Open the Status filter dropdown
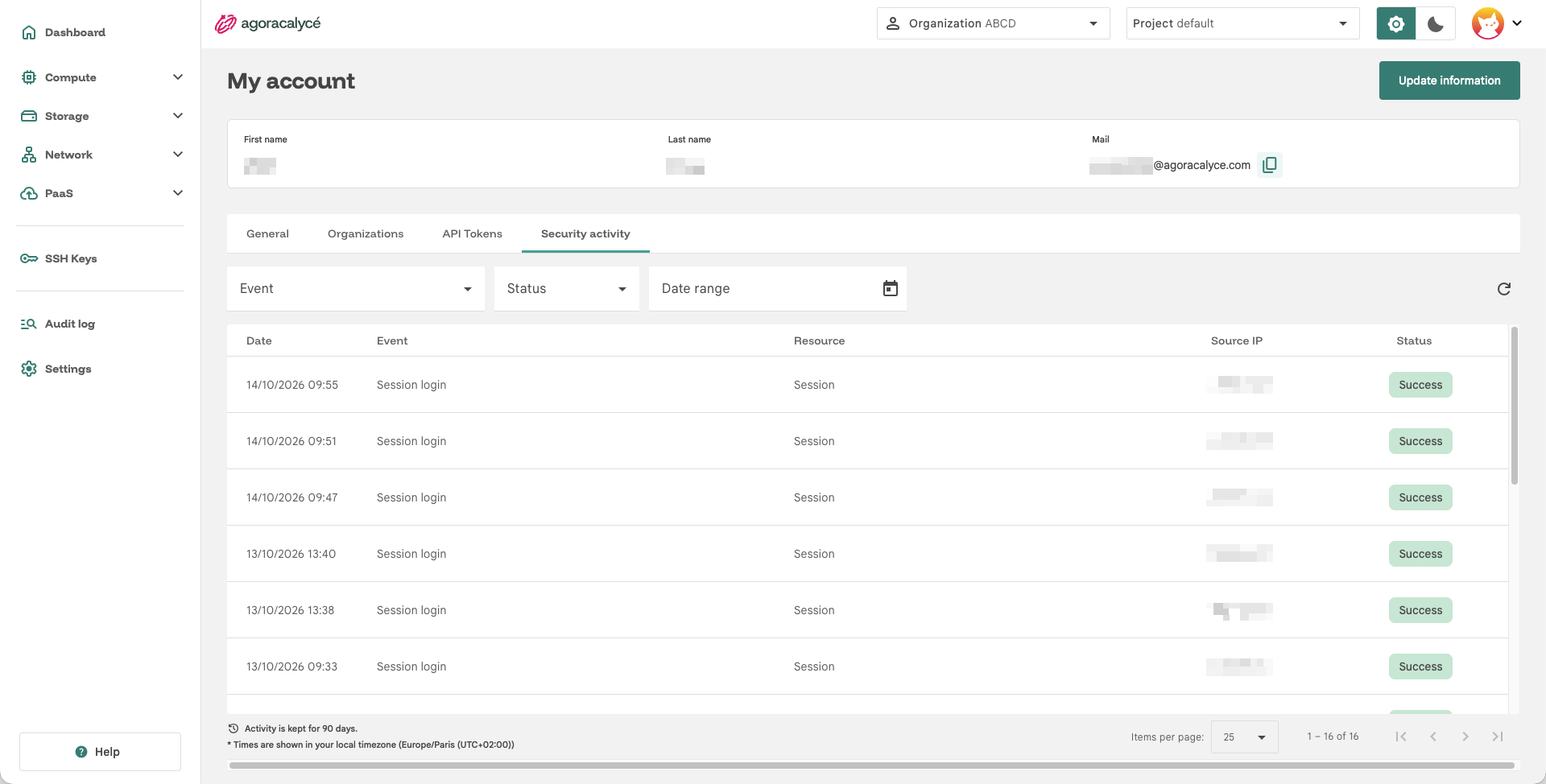This screenshot has height=784, width=1546. pos(567,288)
